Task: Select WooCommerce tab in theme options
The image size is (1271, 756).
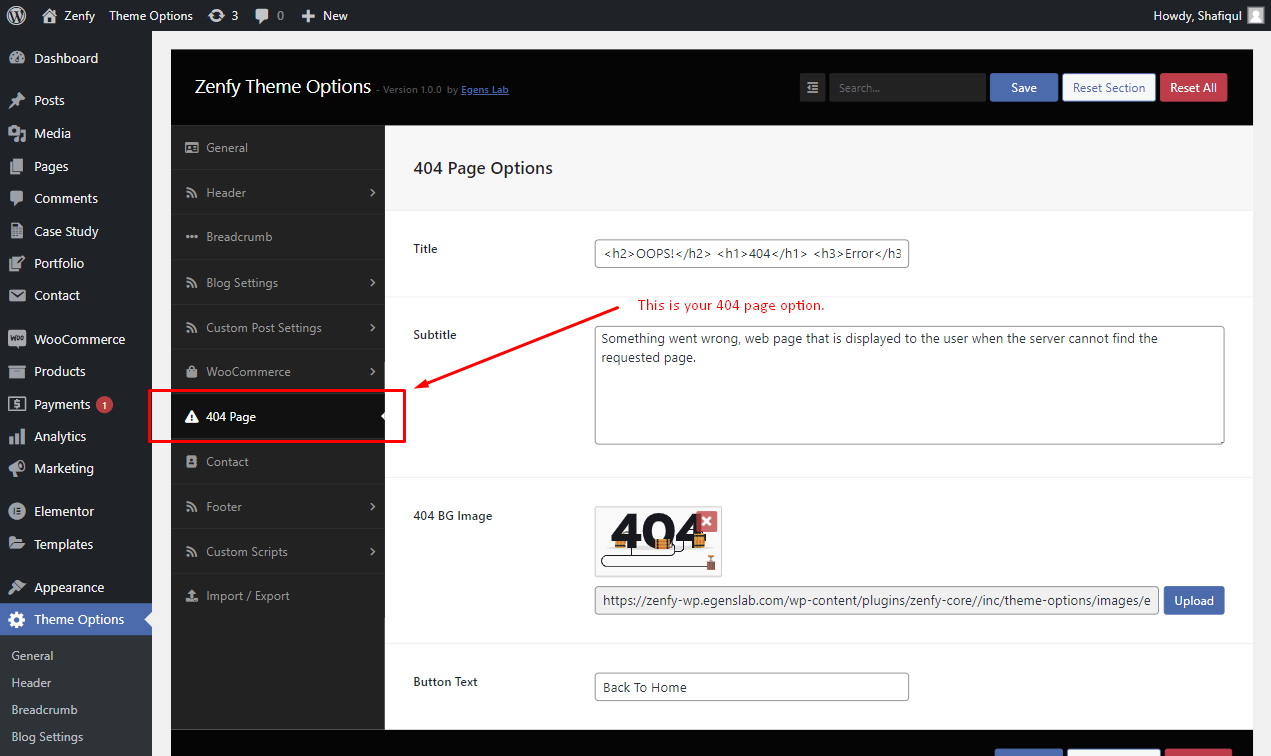Action: 278,372
